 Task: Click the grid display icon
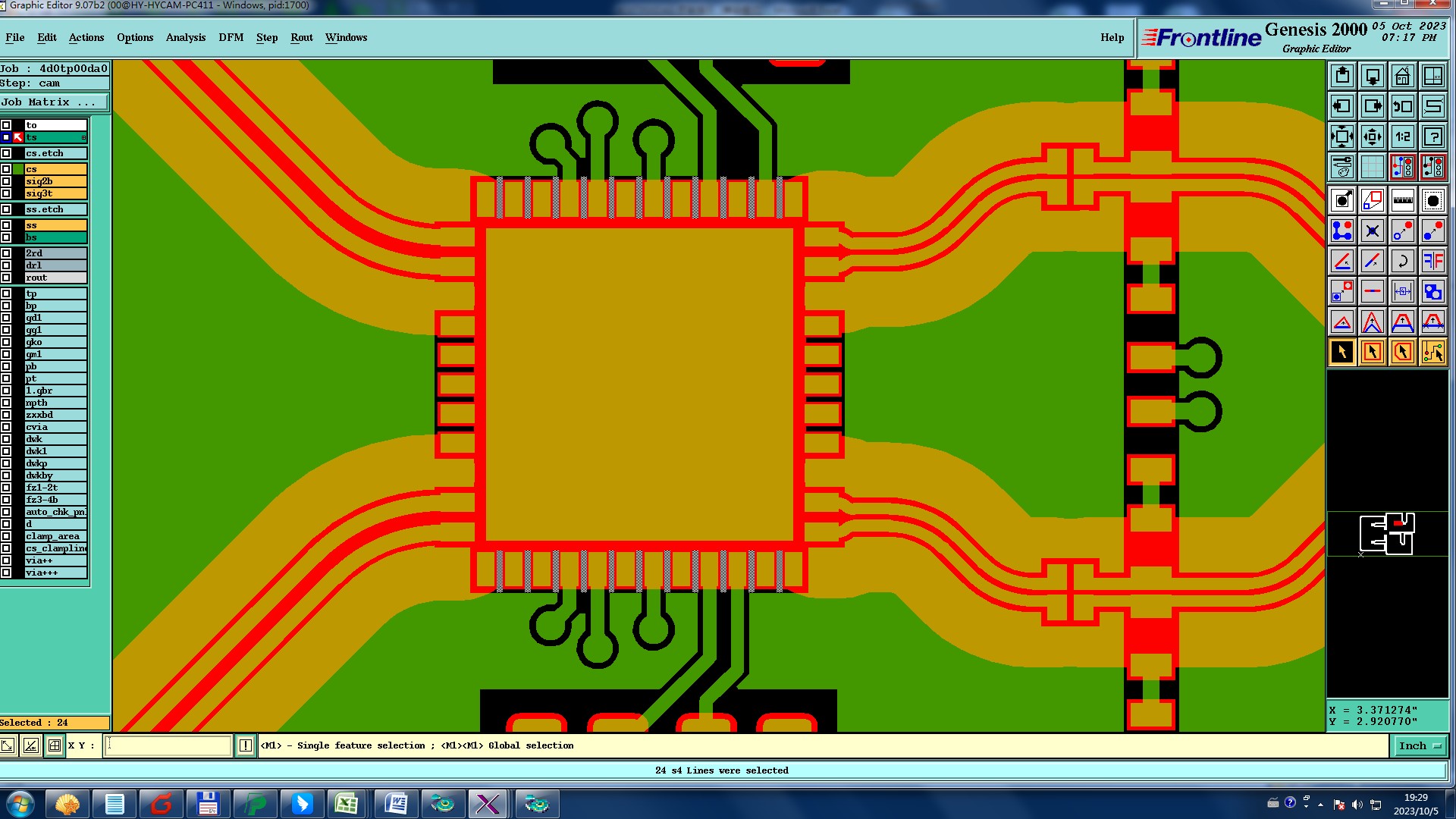click(1372, 167)
